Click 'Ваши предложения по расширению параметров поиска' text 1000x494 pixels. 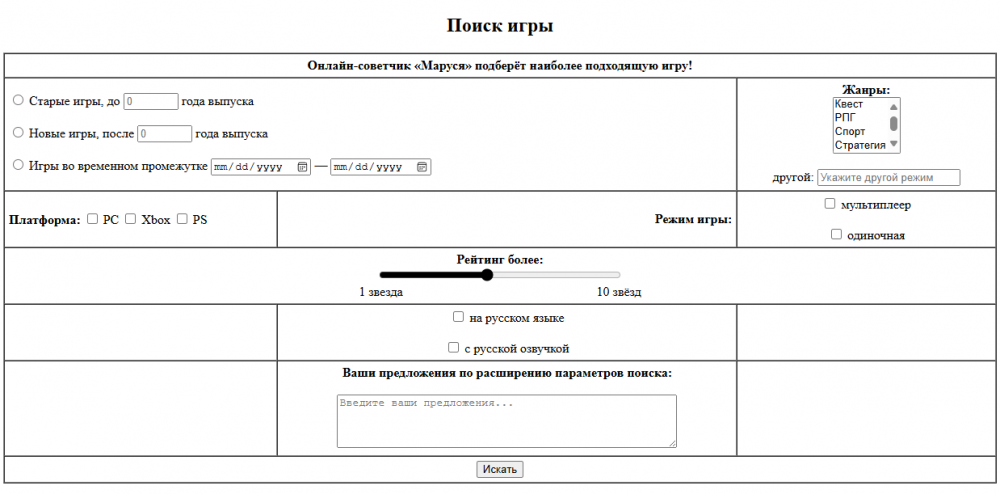pyautogui.click(x=507, y=373)
